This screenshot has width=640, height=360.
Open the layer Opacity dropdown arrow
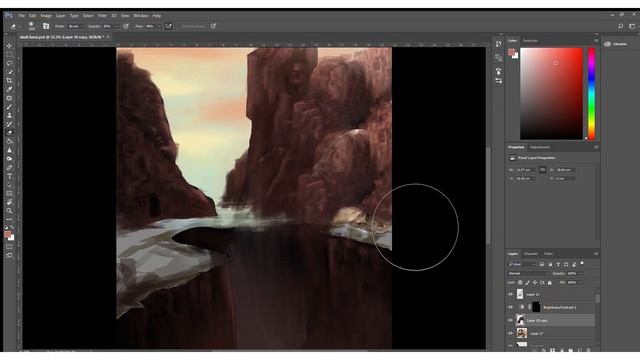pos(581,273)
